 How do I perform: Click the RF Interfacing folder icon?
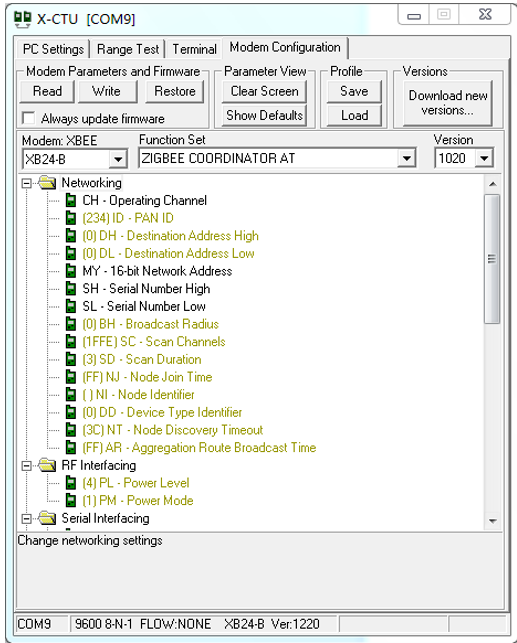point(47,465)
